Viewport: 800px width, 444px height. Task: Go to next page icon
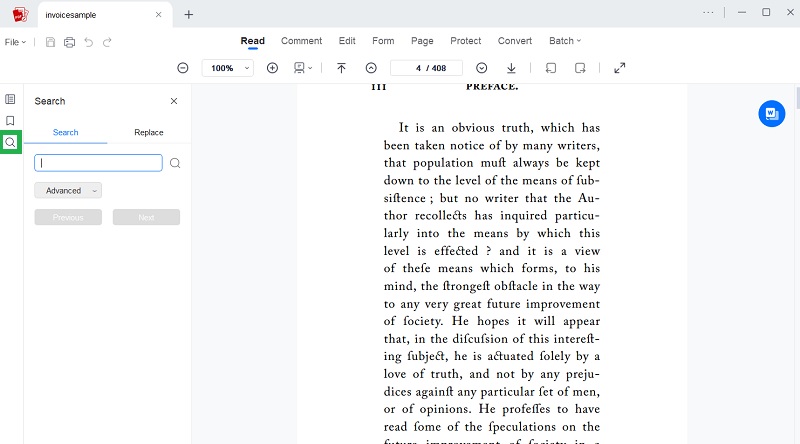[482, 68]
